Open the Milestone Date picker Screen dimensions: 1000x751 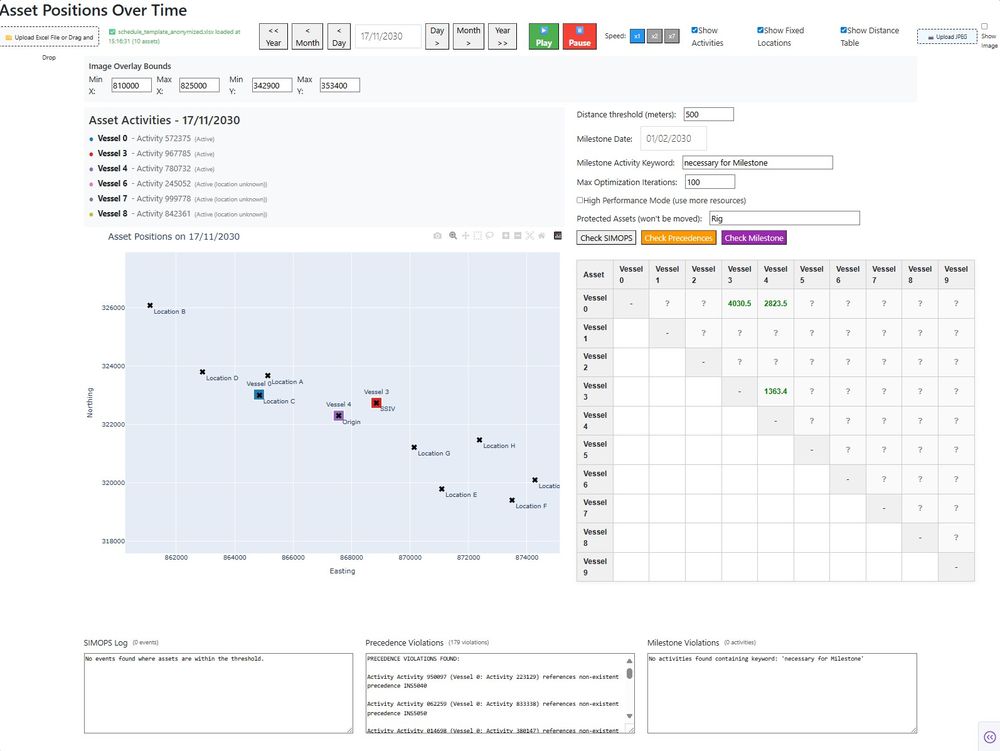673,138
